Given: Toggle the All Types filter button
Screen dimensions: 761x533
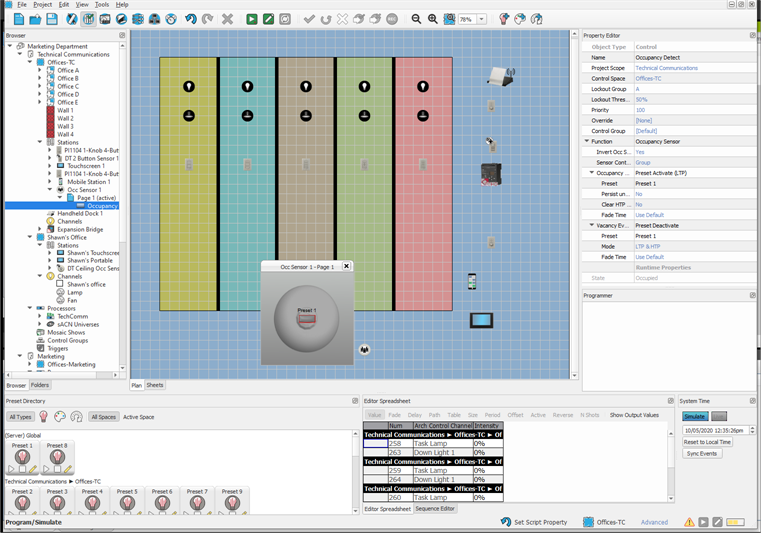Looking at the screenshot, I should pyautogui.click(x=20, y=417).
